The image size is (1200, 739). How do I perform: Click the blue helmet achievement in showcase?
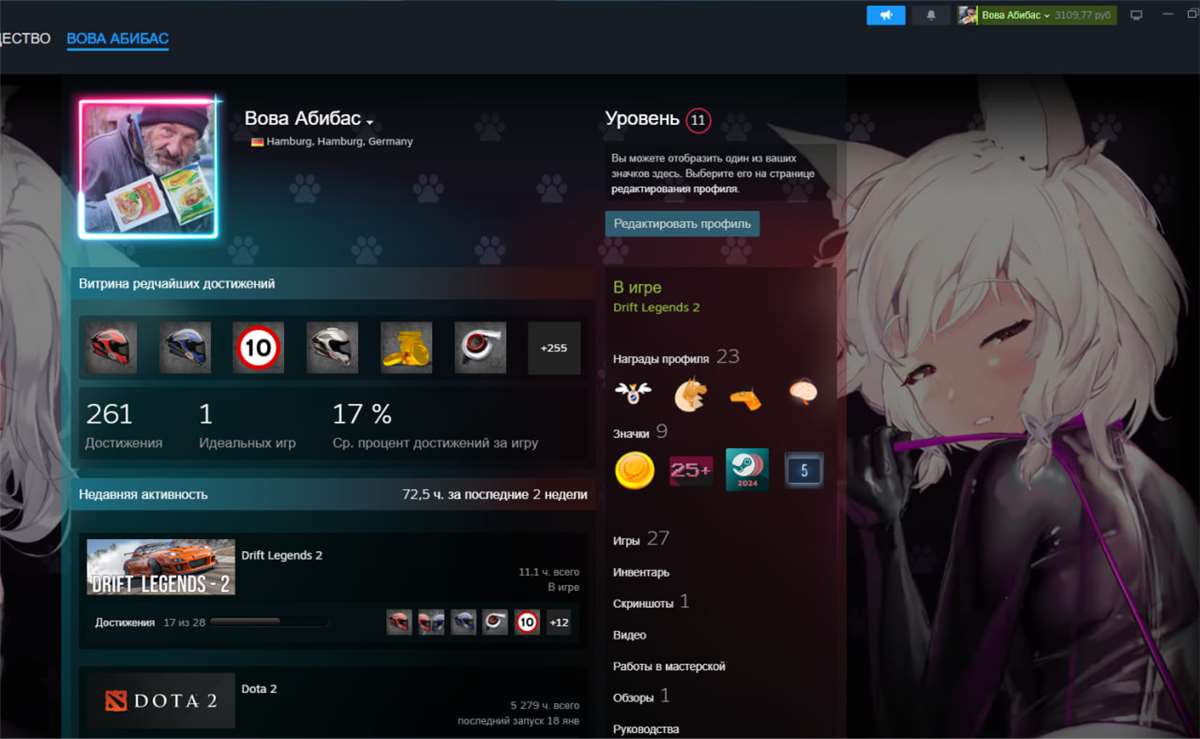[x=185, y=348]
